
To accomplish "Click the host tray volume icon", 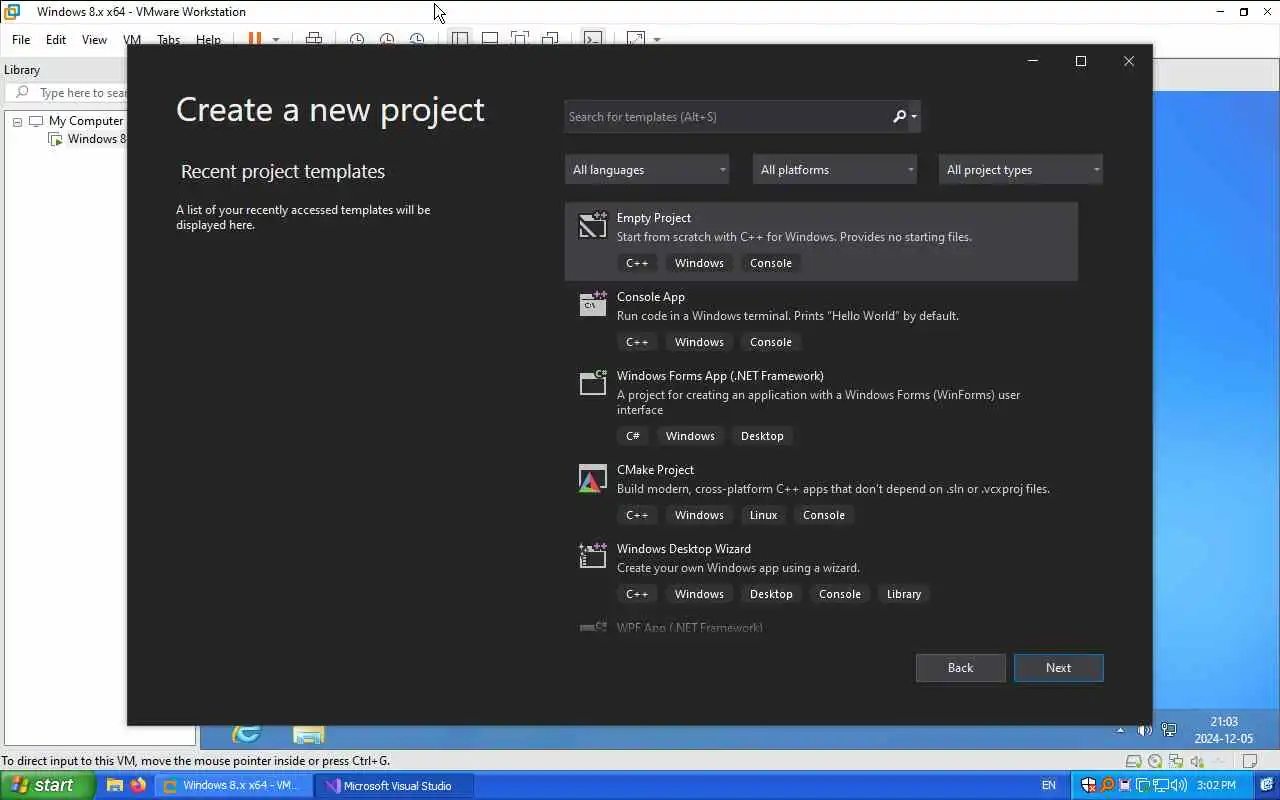I will (x=1179, y=785).
